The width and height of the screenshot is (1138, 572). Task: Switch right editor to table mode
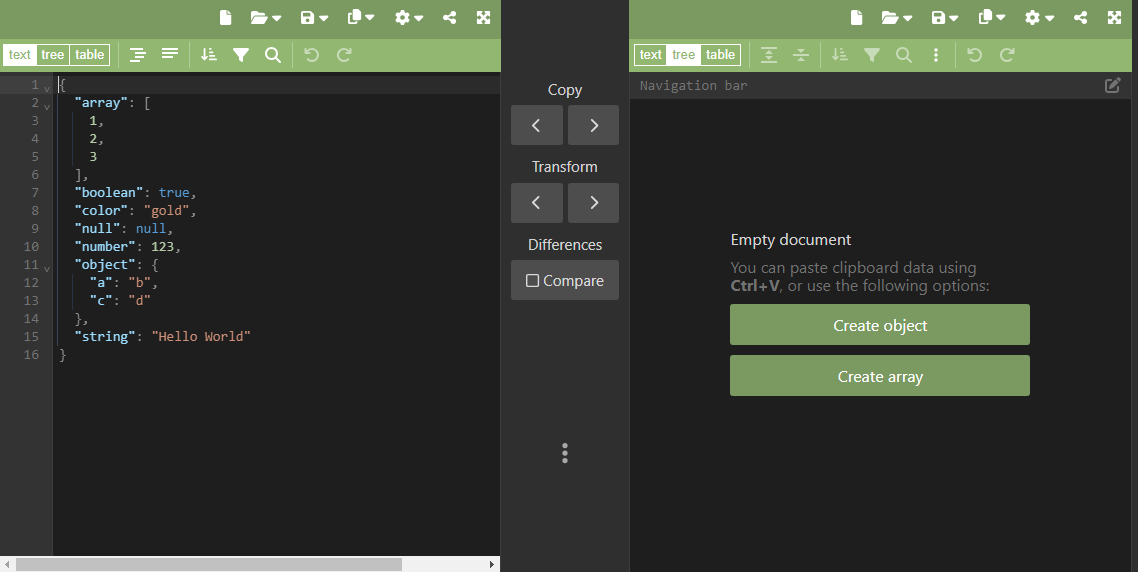tap(721, 54)
